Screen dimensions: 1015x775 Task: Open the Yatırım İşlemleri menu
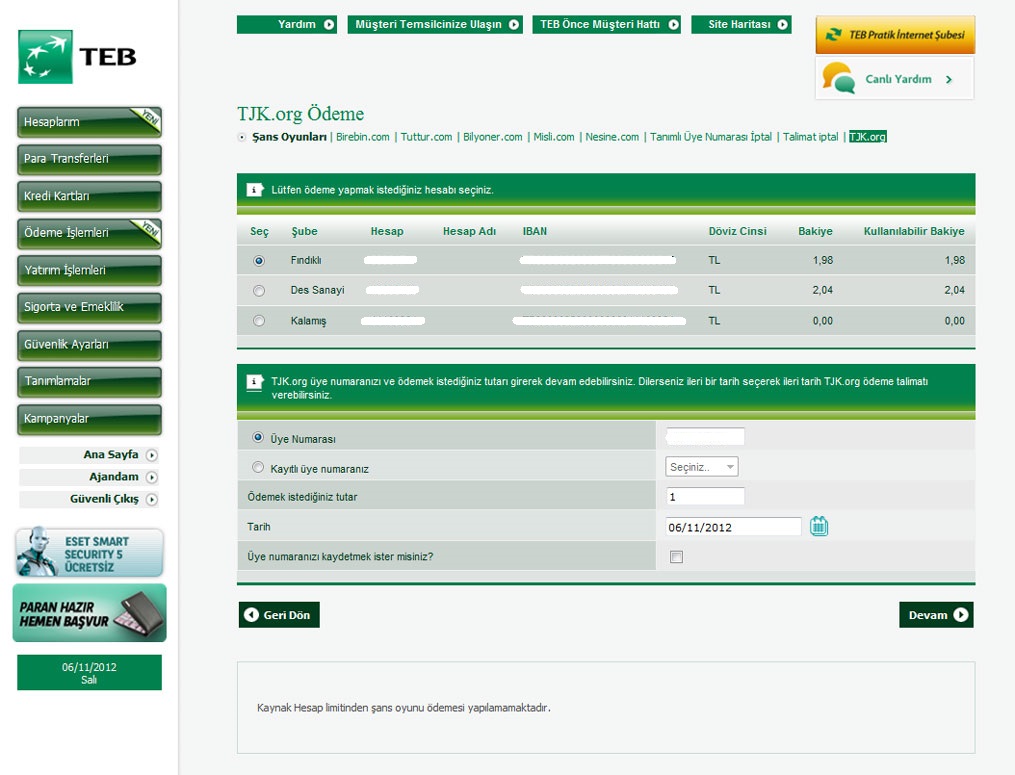click(x=89, y=271)
